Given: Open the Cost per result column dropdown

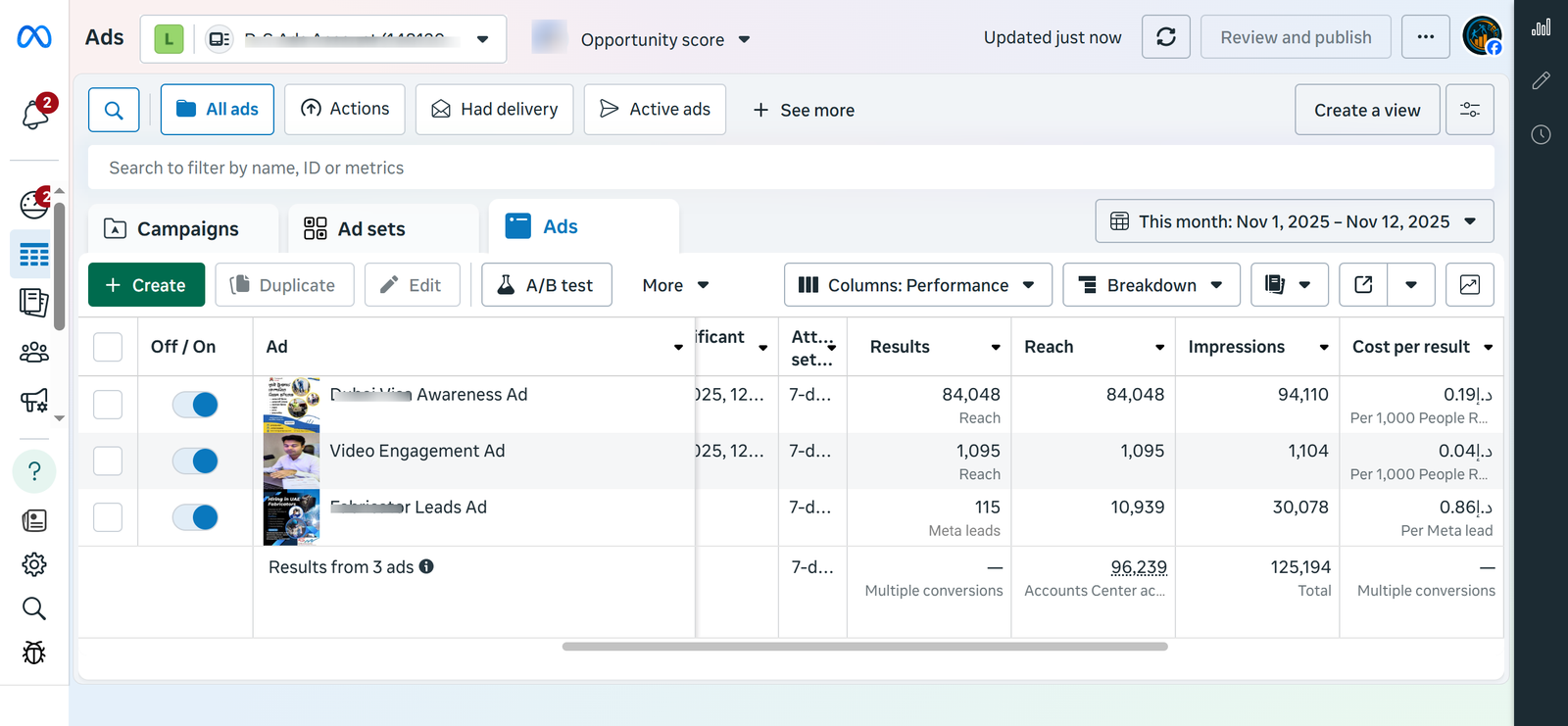Looking at the screenshot, I should pos(1488,347).
